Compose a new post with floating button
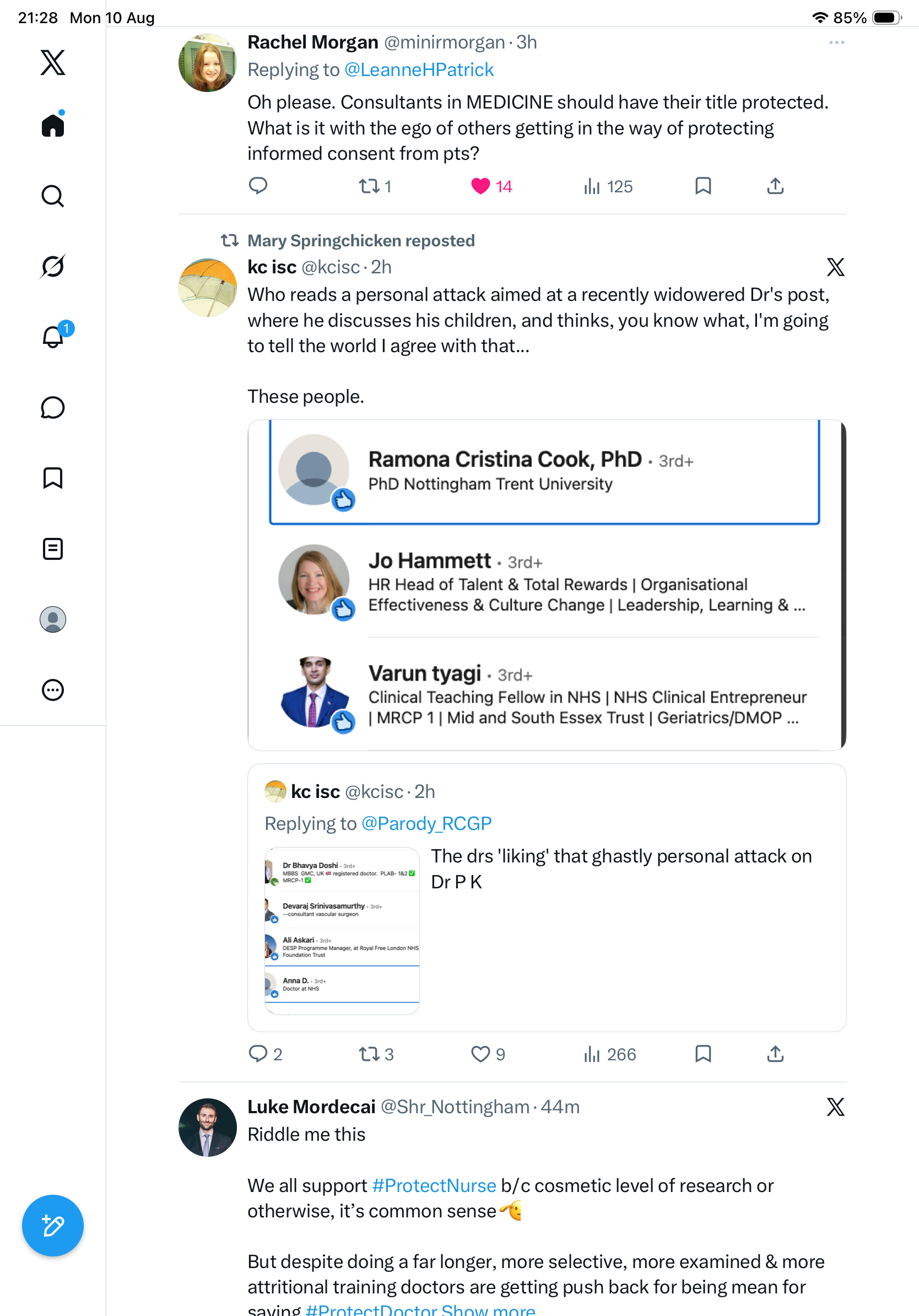Screen dimensions: 919x1316 [53, 1226]
